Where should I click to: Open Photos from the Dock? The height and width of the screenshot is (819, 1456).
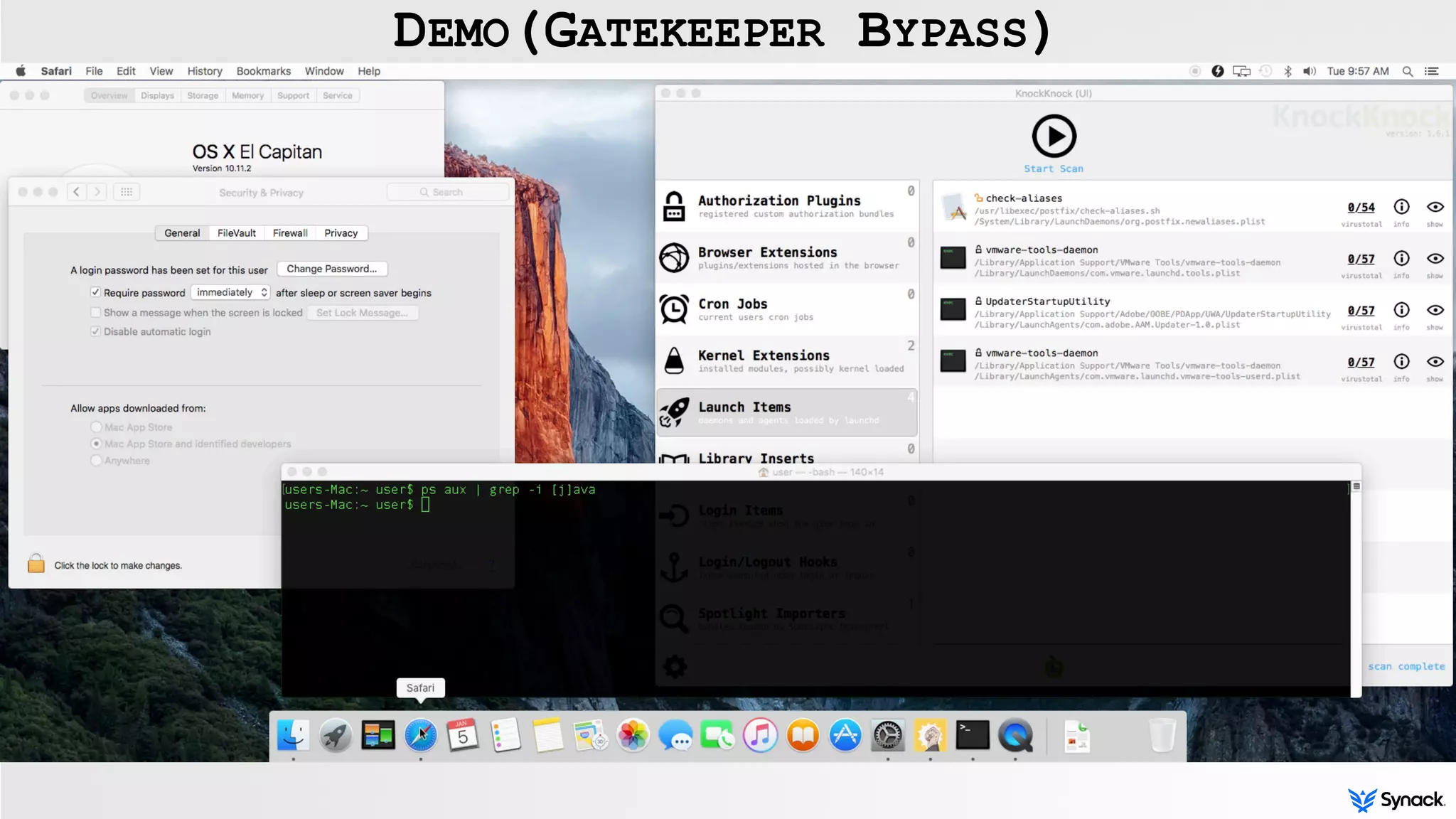tap(633, 735)
